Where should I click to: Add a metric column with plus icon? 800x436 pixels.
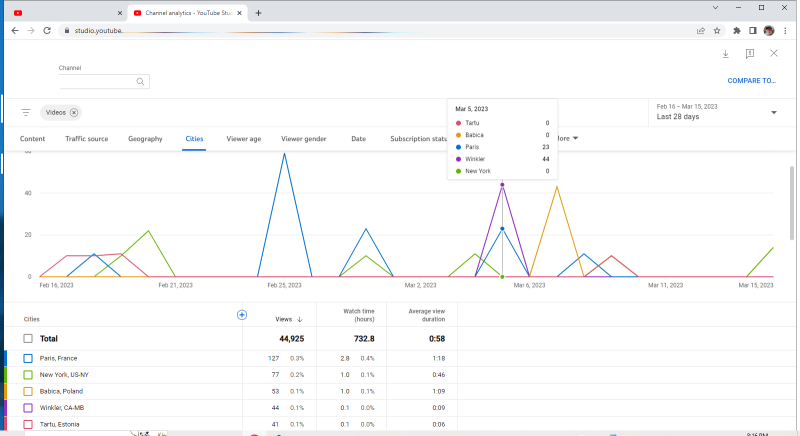(x=241, y=315)
